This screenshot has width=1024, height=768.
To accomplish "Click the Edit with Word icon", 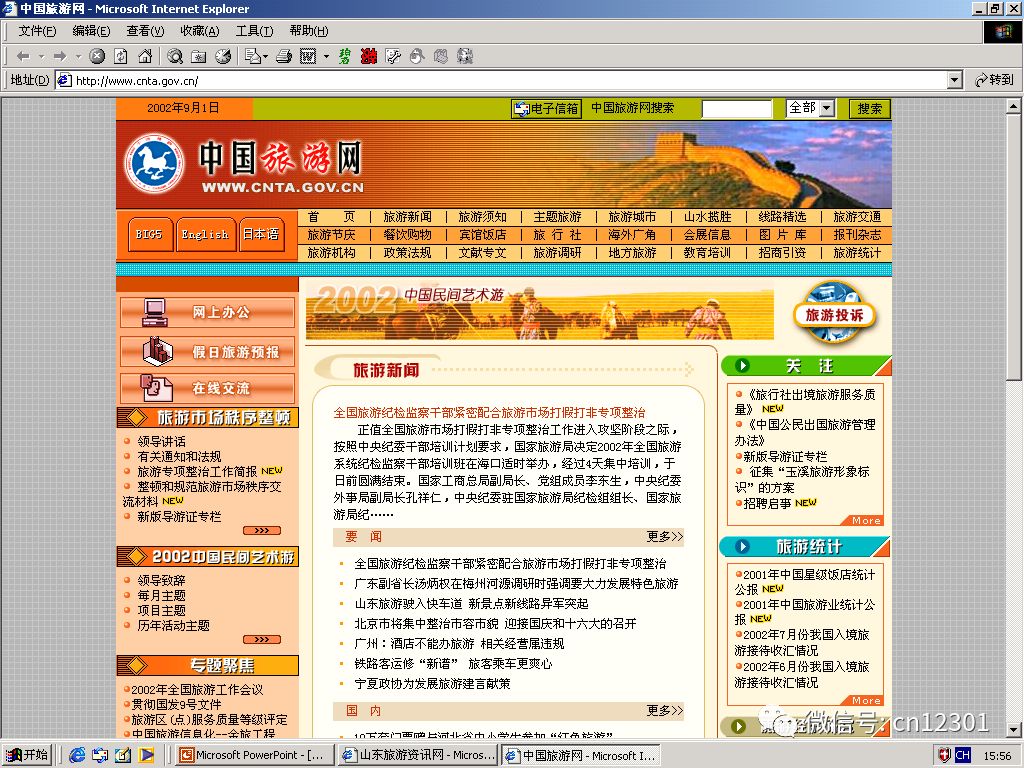I will 308,57.
